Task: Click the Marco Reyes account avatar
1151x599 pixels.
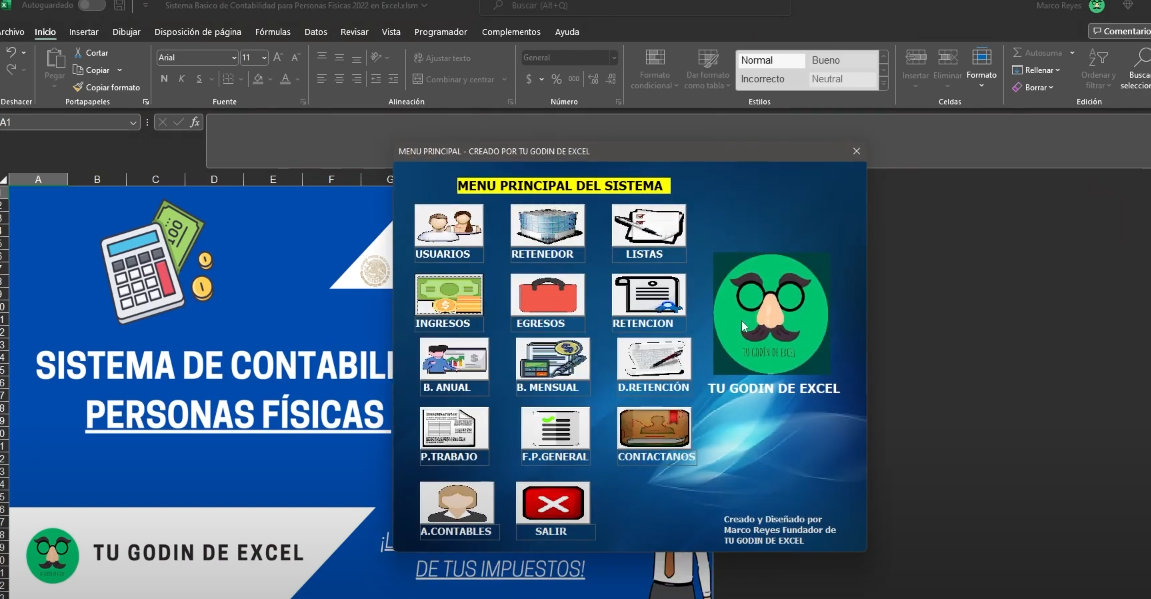Action: point(1097,6)
